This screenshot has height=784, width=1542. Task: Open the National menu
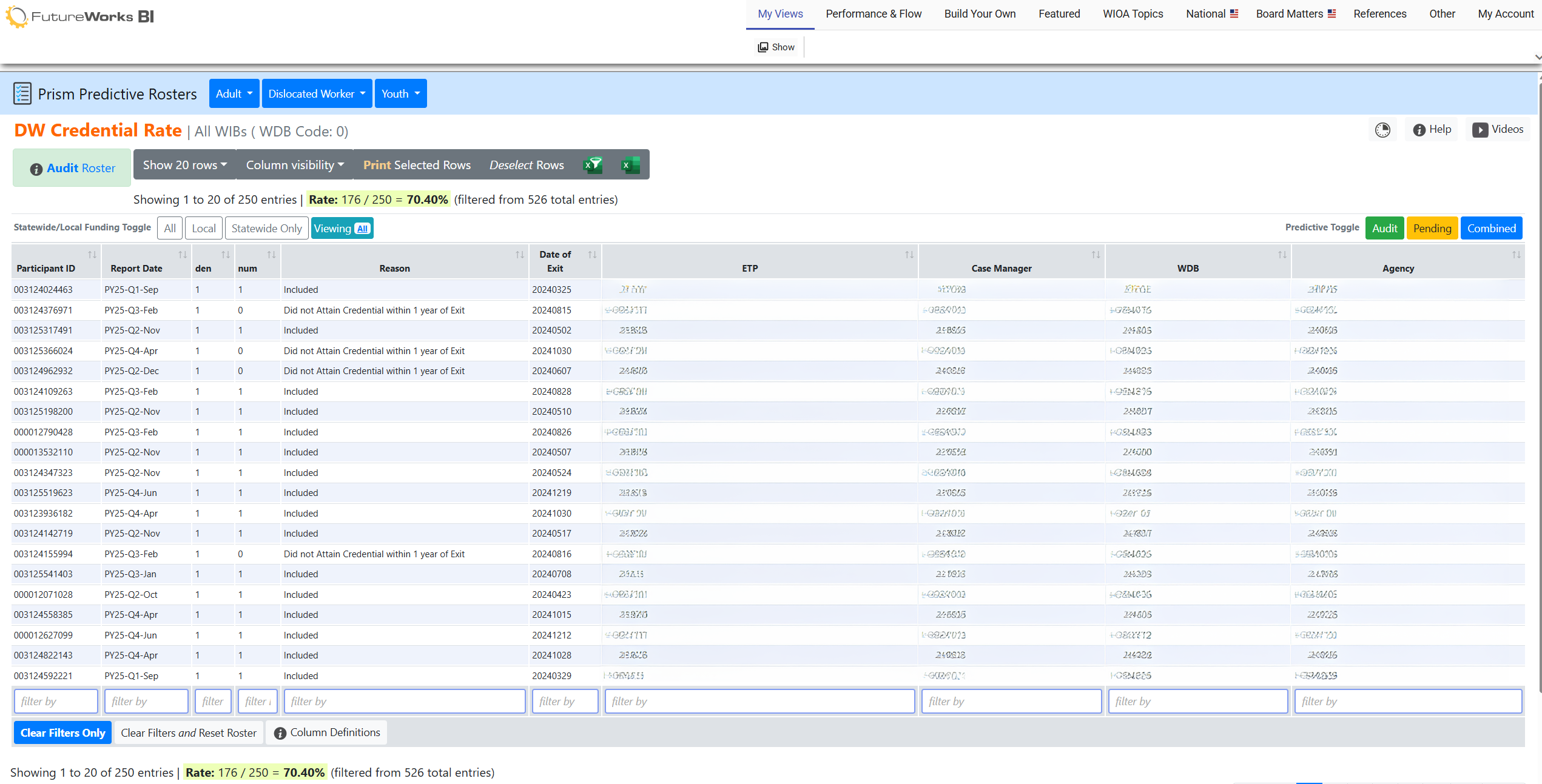pos(1212,14)
